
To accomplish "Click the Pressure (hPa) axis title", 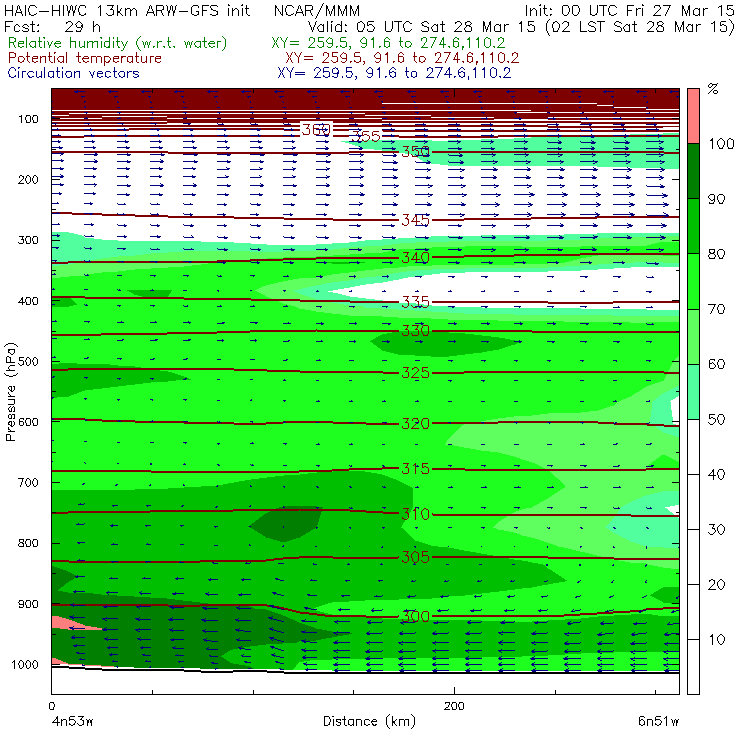I will (x=10, y=392).
